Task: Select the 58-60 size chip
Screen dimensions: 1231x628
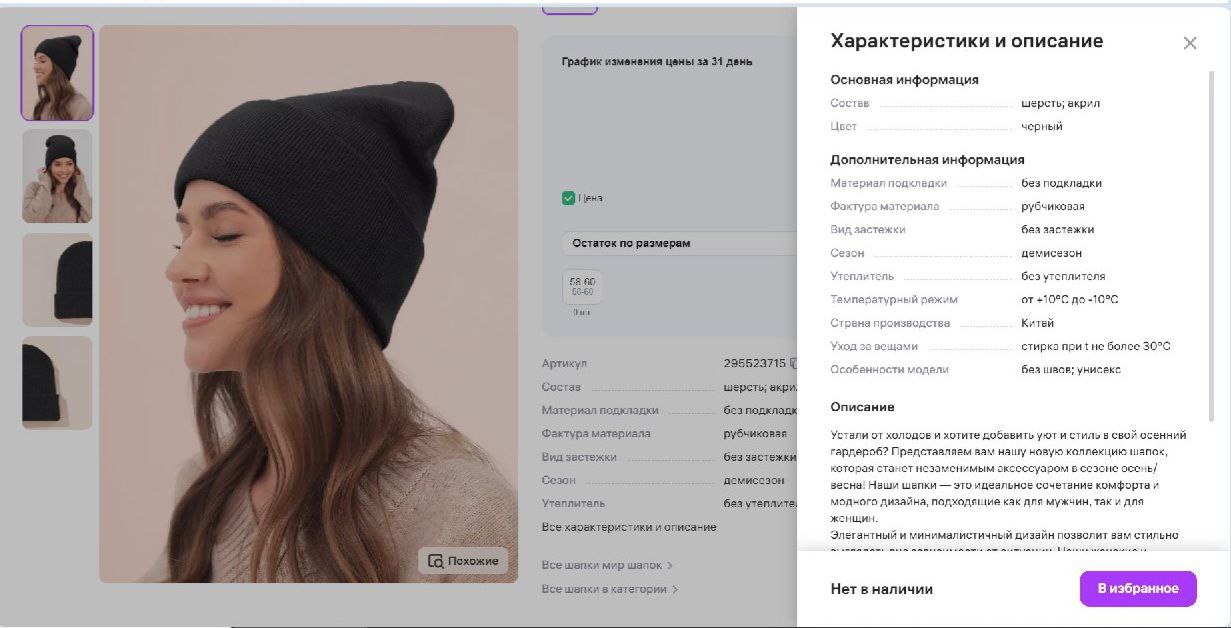Action: click(x=581, y=287)
